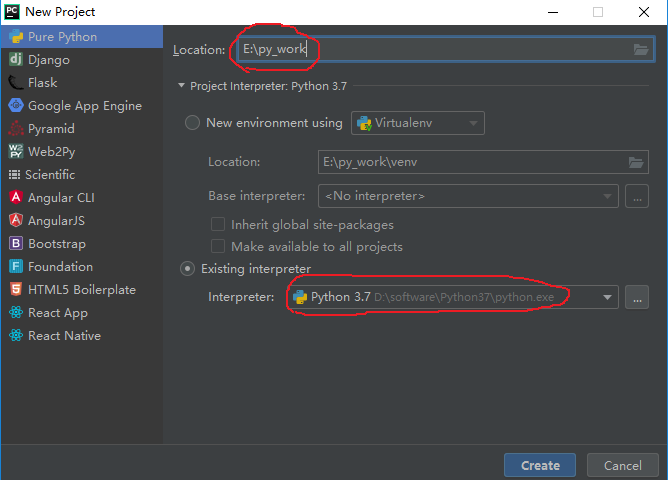The width and height of the screenshot is (668, 480).
Task: Close the New Project dialog
Action: pos(644,12)
